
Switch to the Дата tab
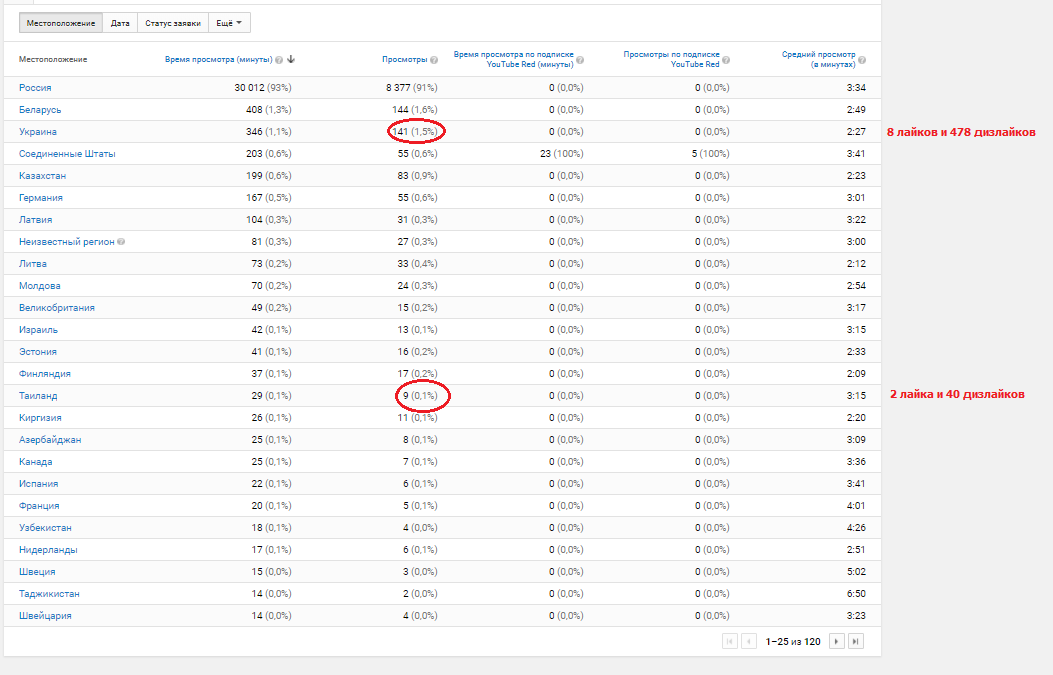[x=120, y=22]
